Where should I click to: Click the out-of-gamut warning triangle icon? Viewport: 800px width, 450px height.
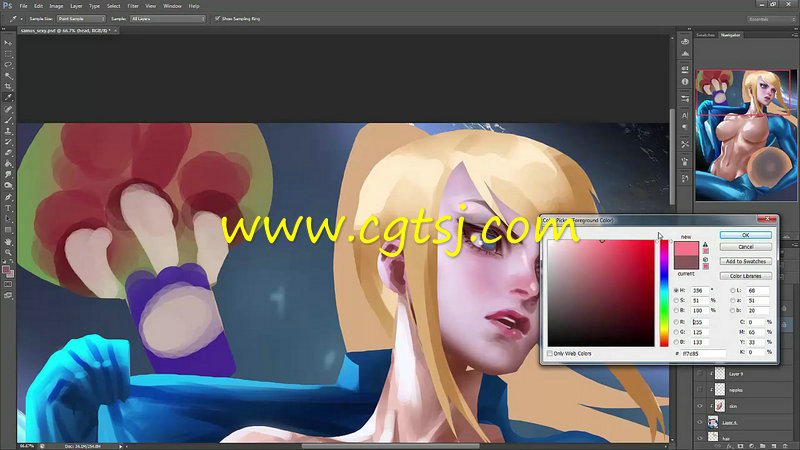tap(706, 245)
